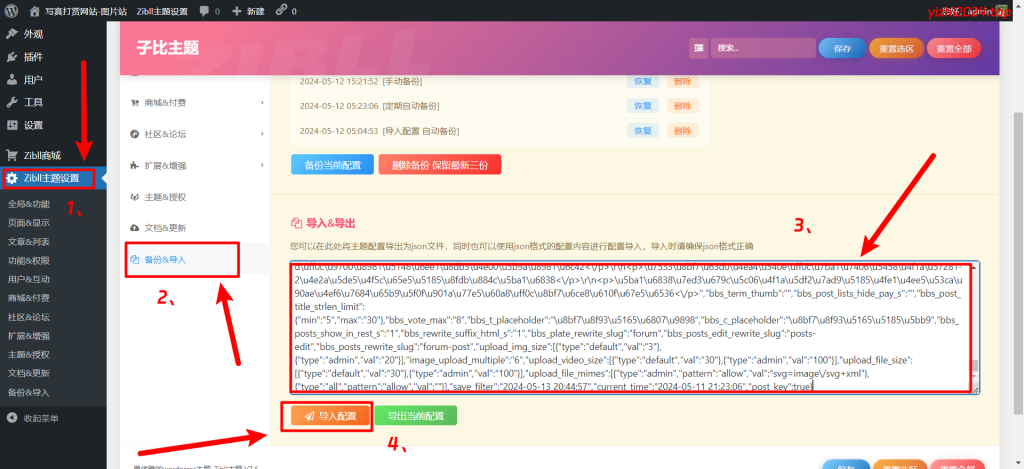Click the 收起菜单 collapse menu arrow icon
Screen dimensions: 1024x469
11,418
